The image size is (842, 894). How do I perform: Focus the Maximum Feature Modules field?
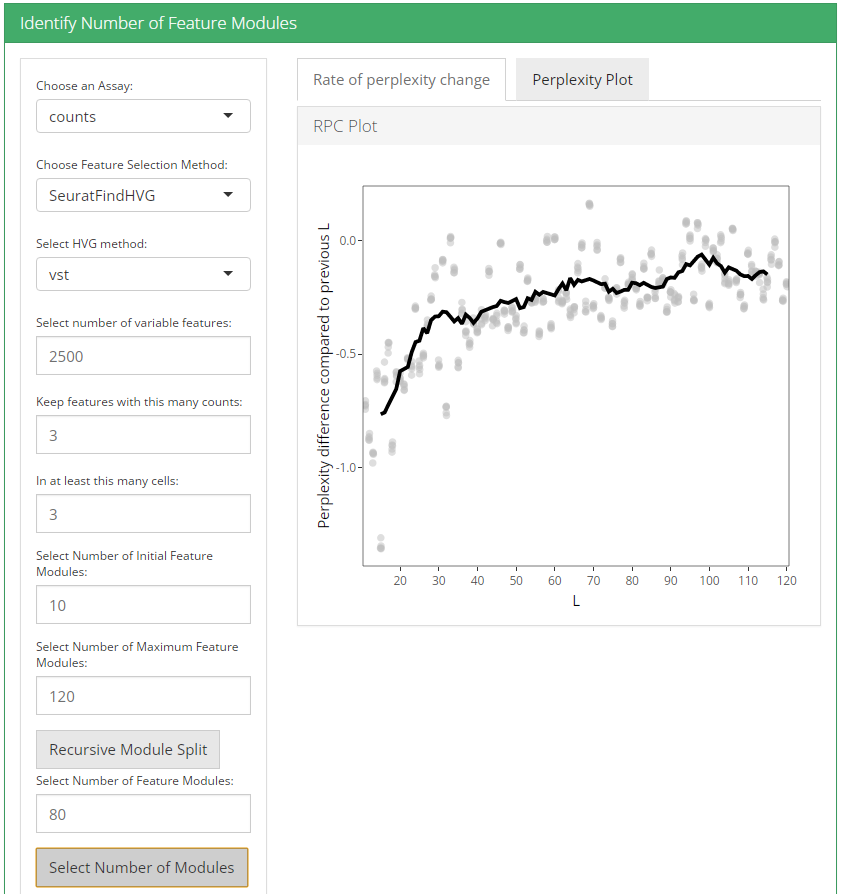tap(143, 696)
